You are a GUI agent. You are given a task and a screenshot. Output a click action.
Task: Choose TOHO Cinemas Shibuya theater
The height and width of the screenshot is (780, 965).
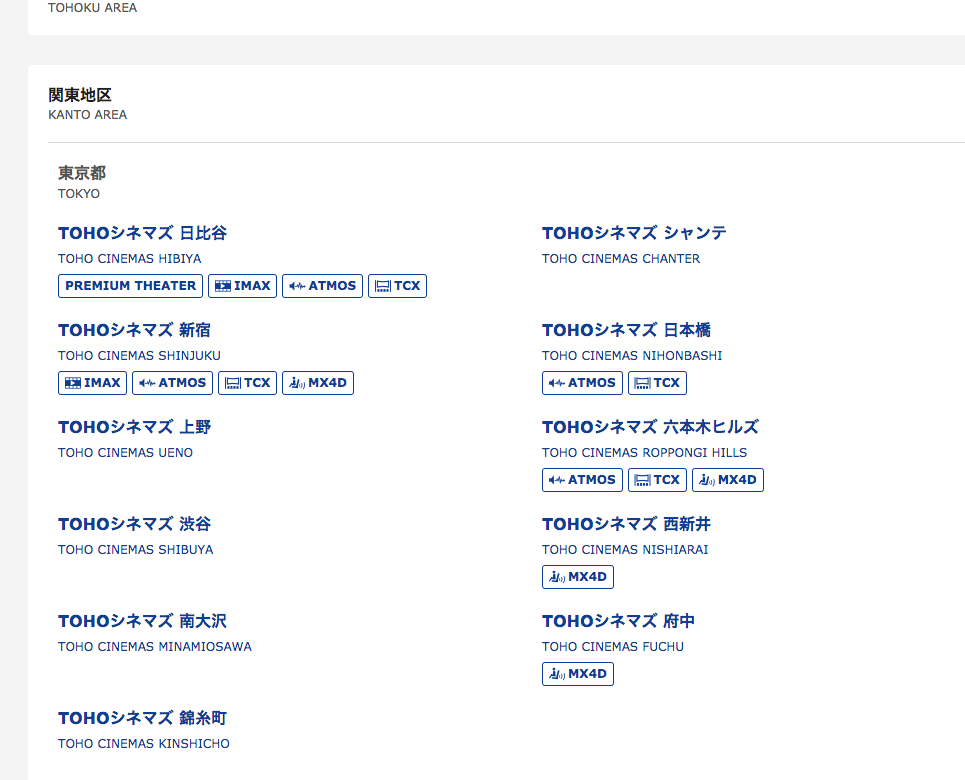point(134,525)
